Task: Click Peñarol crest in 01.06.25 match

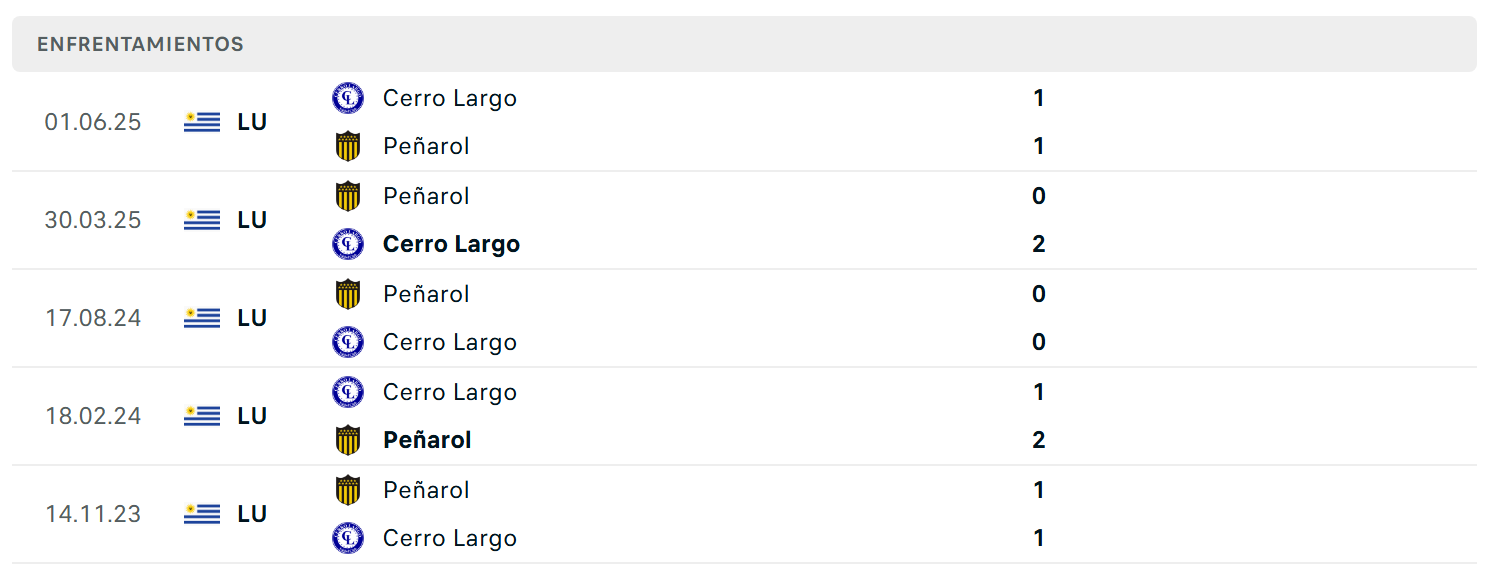Action: pyautogui.click(x=348, y=146)
